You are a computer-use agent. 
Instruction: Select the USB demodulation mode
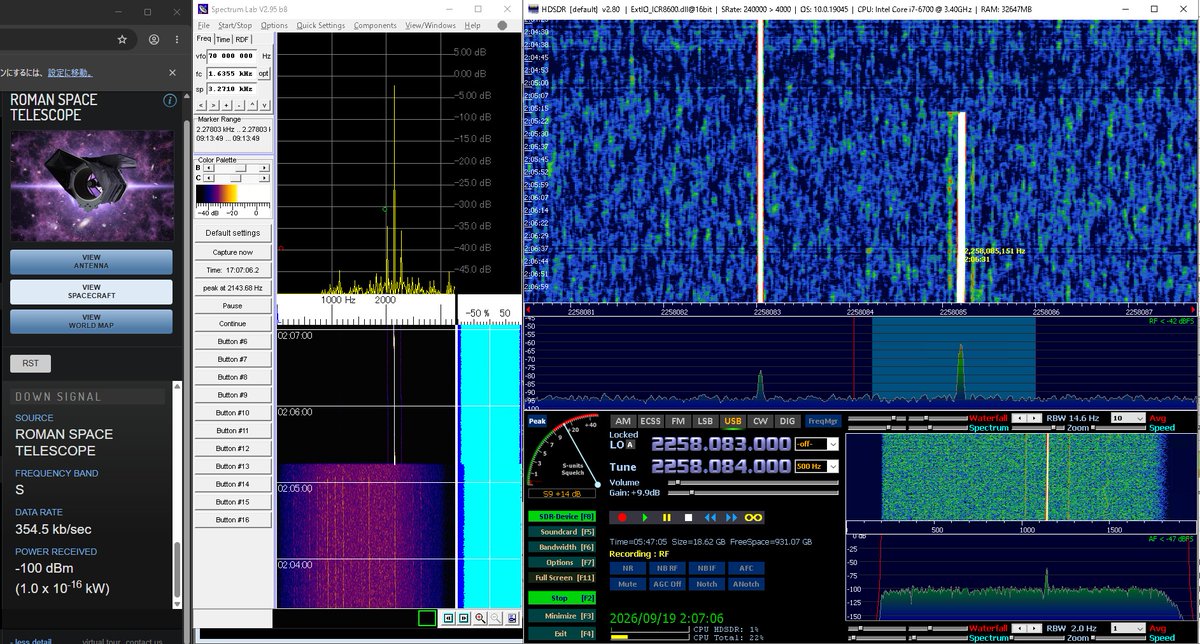point(732,421)
